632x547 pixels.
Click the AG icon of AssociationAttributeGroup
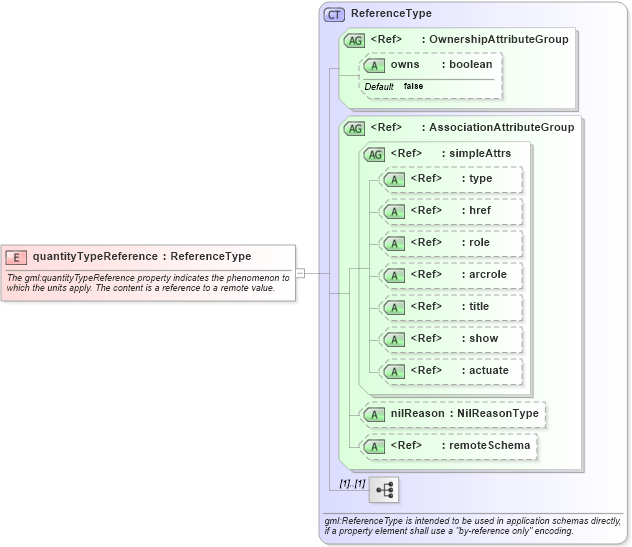[354, 129]
